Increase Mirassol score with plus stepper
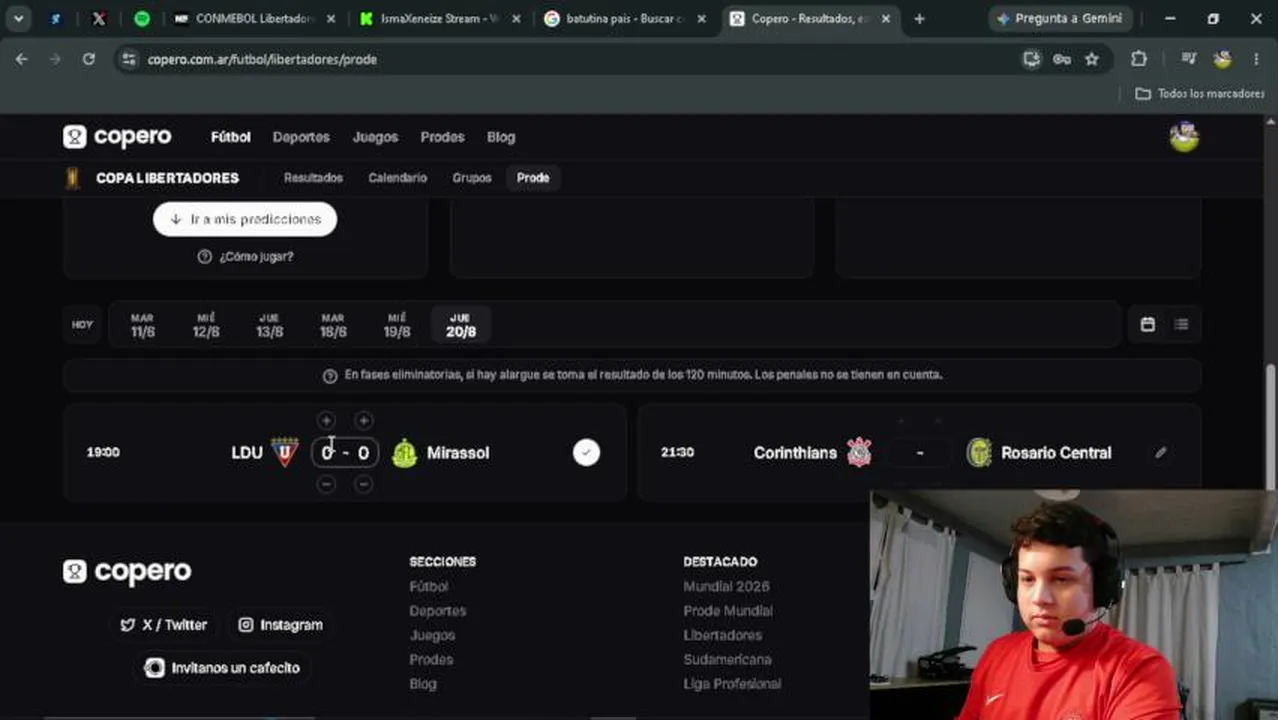This screenshot has width=1278, height=720. click(x=363, y=421)
